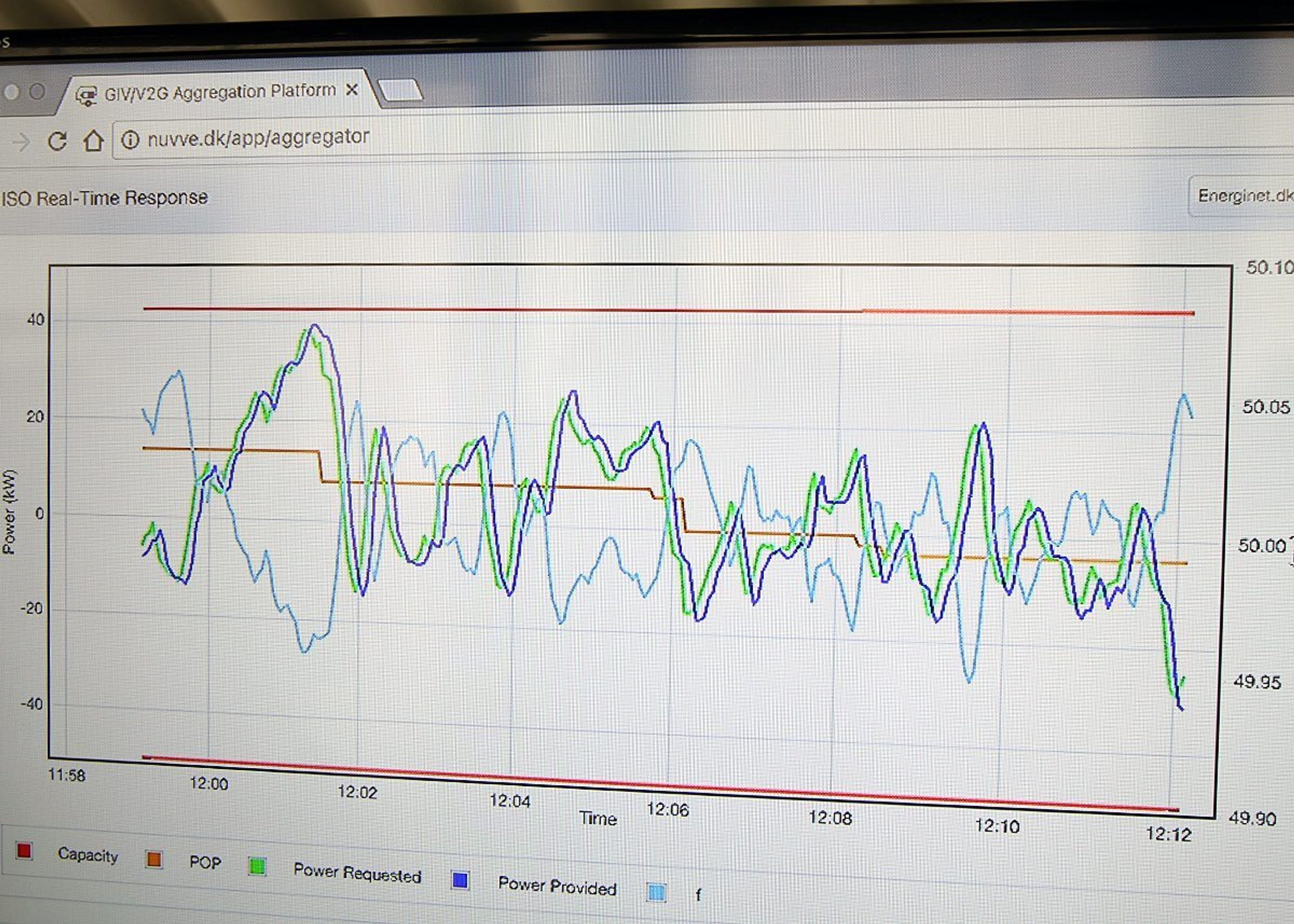Open a new browser tab

pos(400,90)
